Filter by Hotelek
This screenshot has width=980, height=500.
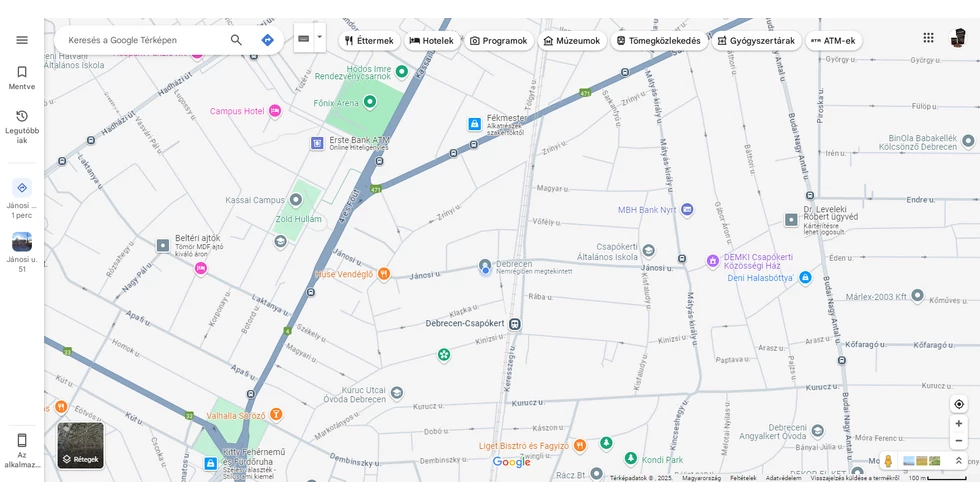tap(432, 41)
